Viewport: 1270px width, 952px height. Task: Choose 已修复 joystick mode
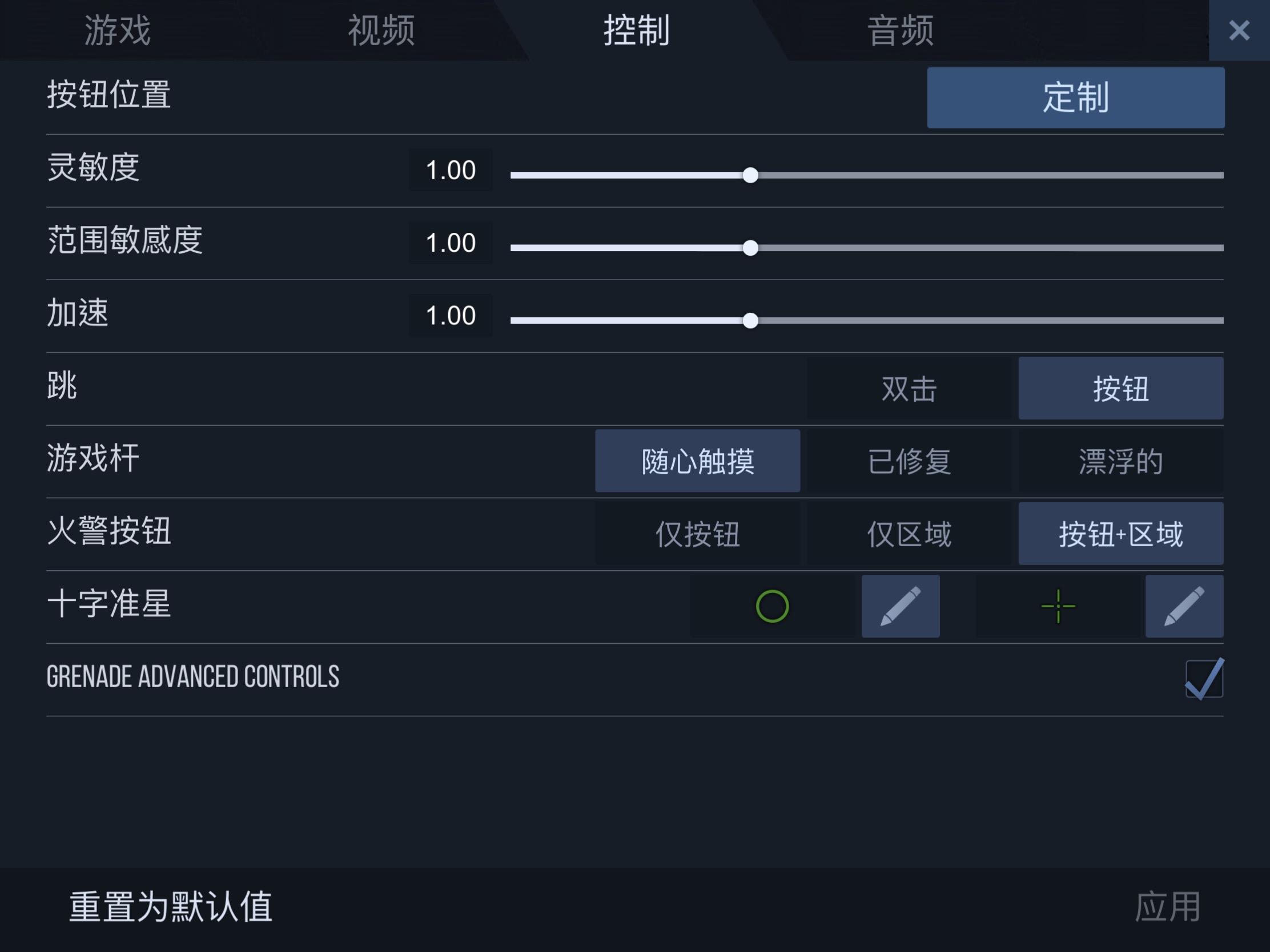pos(910,461)
